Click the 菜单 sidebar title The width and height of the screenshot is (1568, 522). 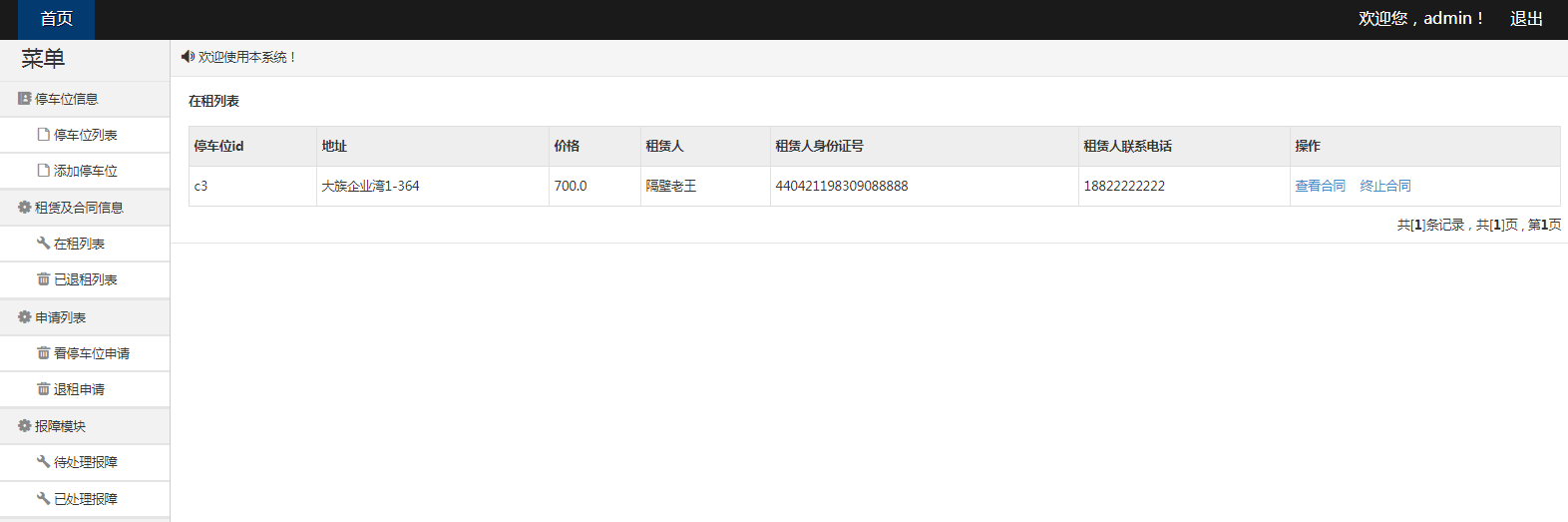point(43,59)
